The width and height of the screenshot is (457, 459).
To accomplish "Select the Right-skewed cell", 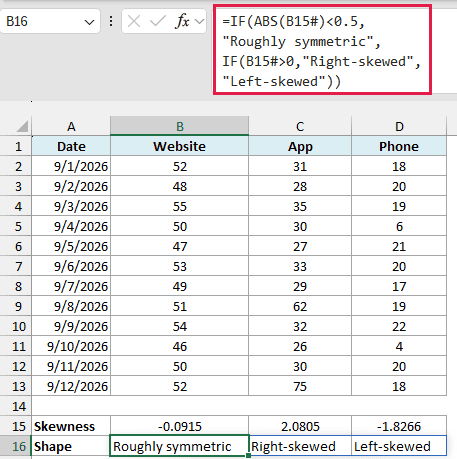I will pyautogui.click(x=300, y=446).
